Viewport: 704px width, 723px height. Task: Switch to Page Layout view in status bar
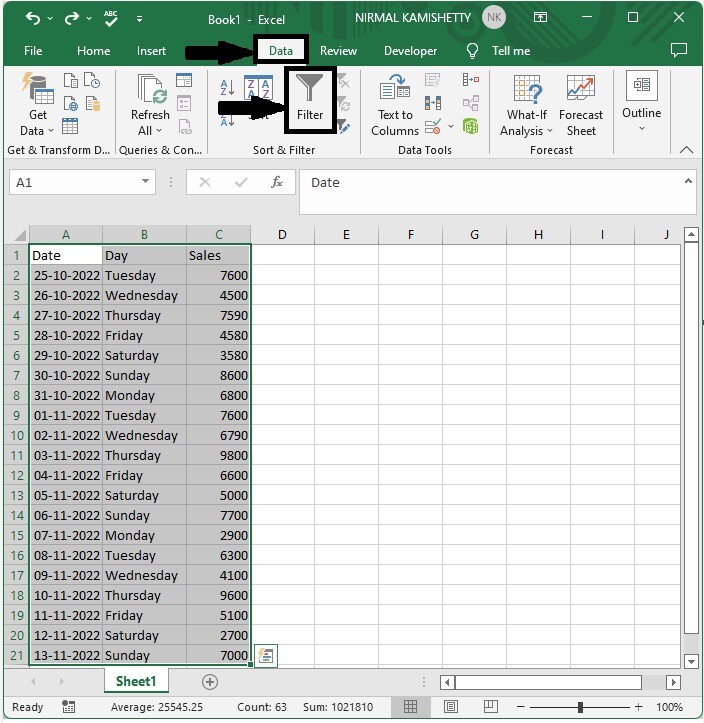coord(450,706)
